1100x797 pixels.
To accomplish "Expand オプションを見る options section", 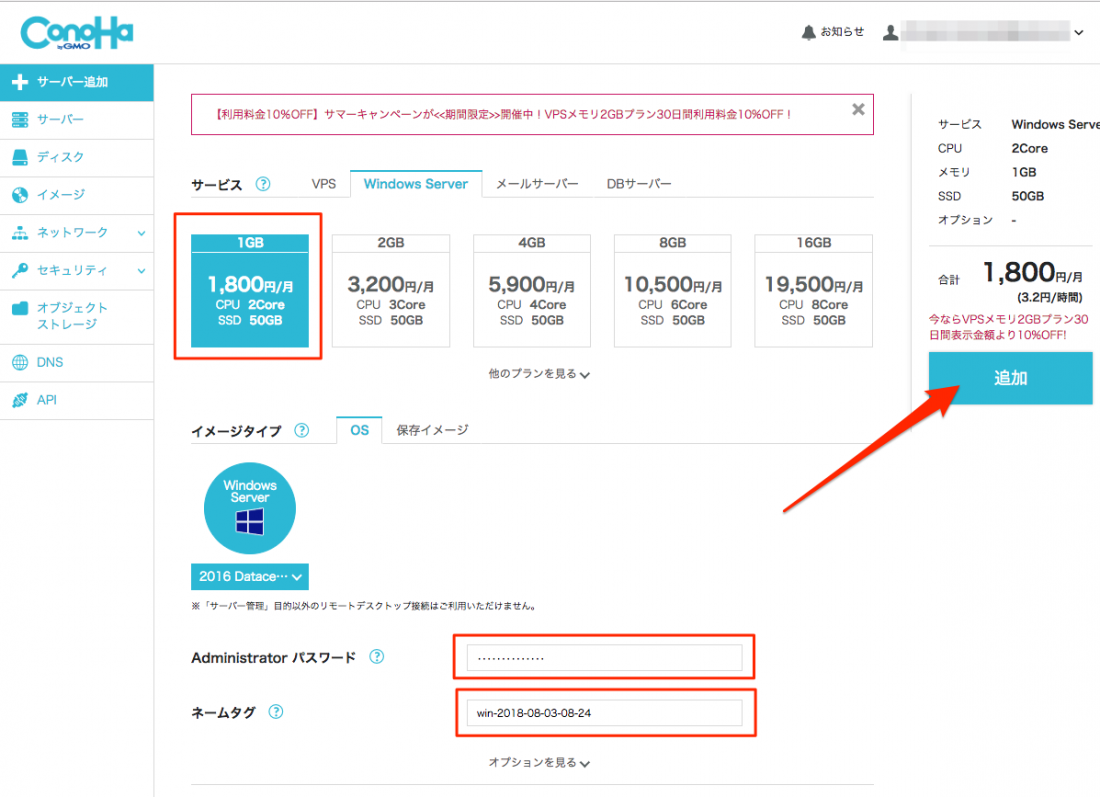I will click(539, 763).
